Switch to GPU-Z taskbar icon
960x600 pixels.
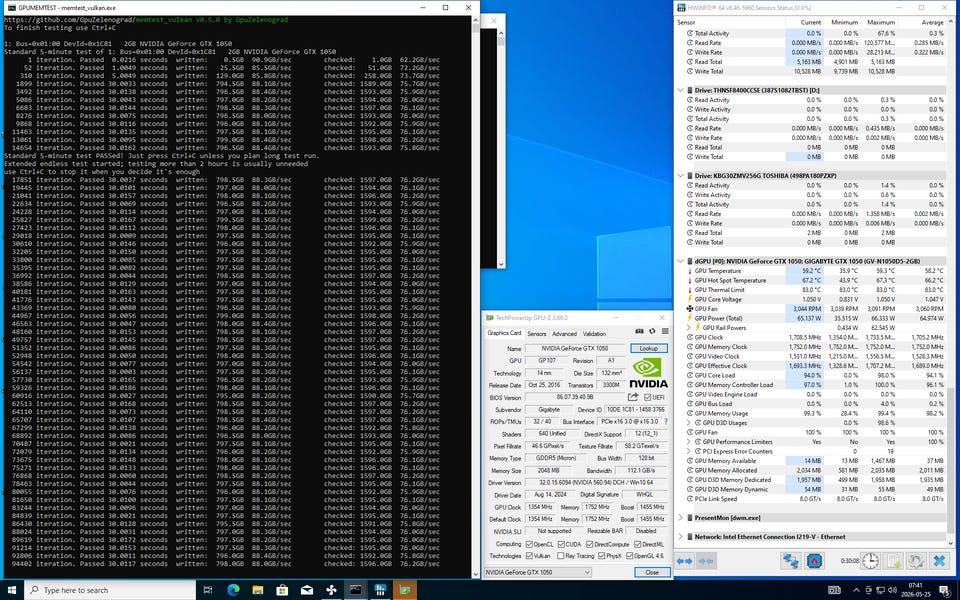pos(405,590)
